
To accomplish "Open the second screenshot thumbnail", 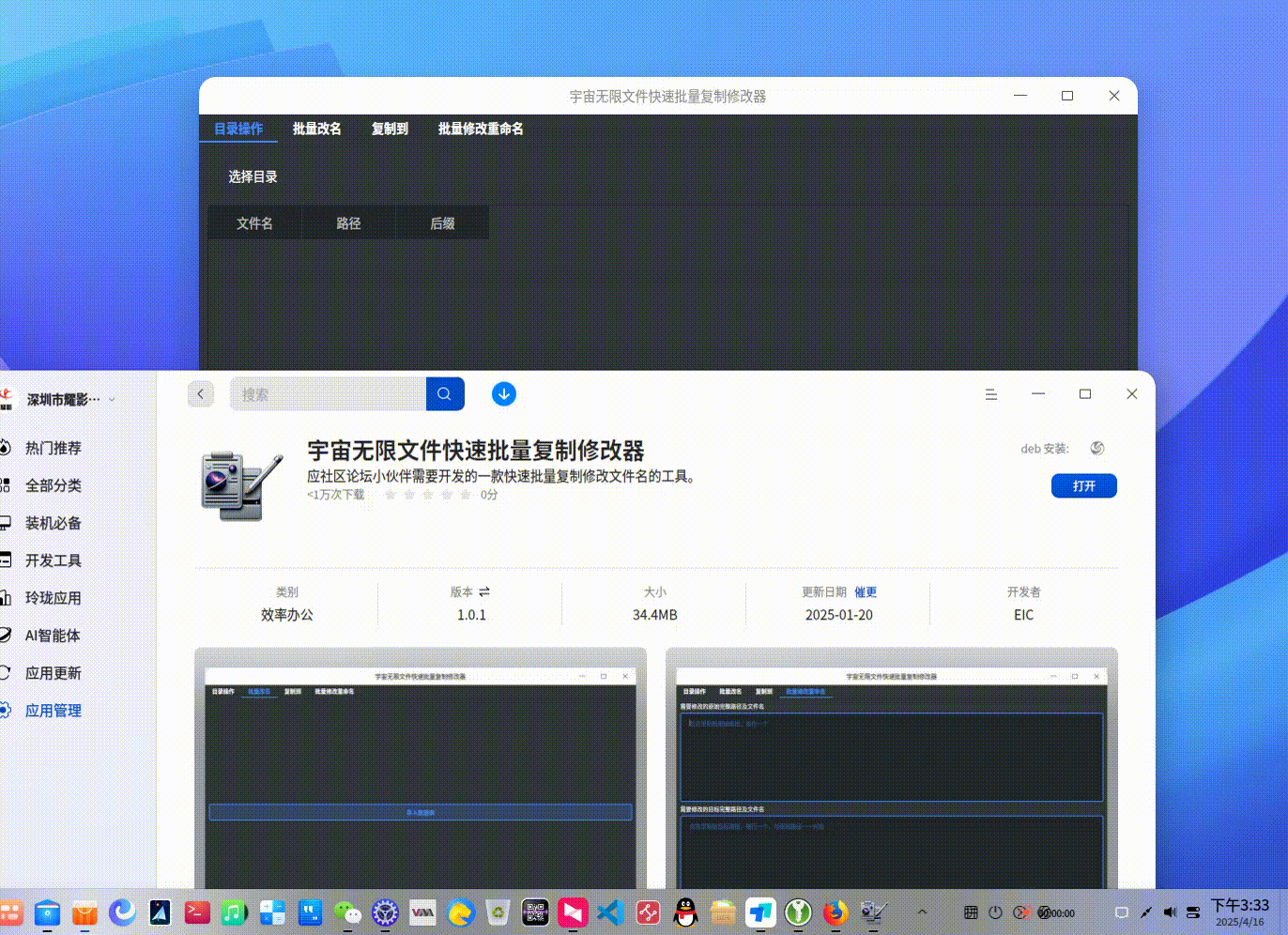I will click(892, 768).
